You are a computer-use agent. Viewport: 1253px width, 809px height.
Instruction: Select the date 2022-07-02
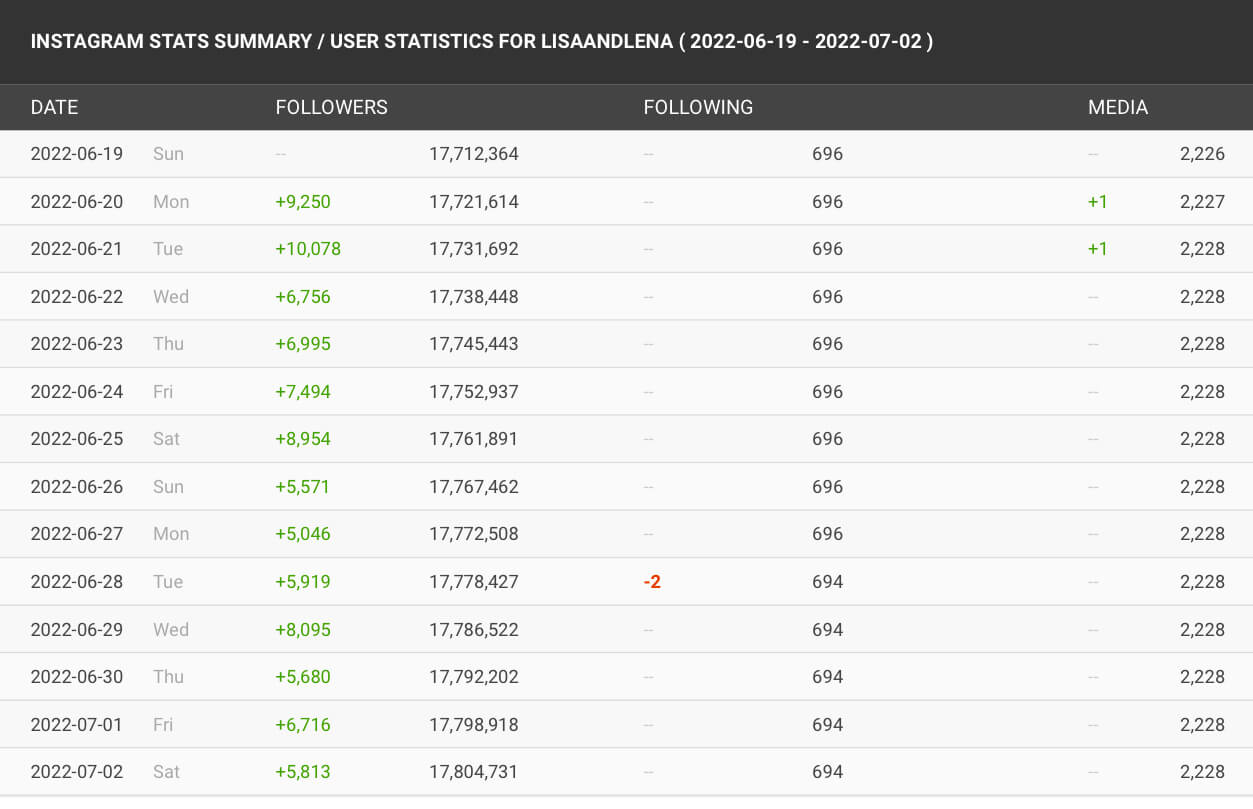point(77,772)
